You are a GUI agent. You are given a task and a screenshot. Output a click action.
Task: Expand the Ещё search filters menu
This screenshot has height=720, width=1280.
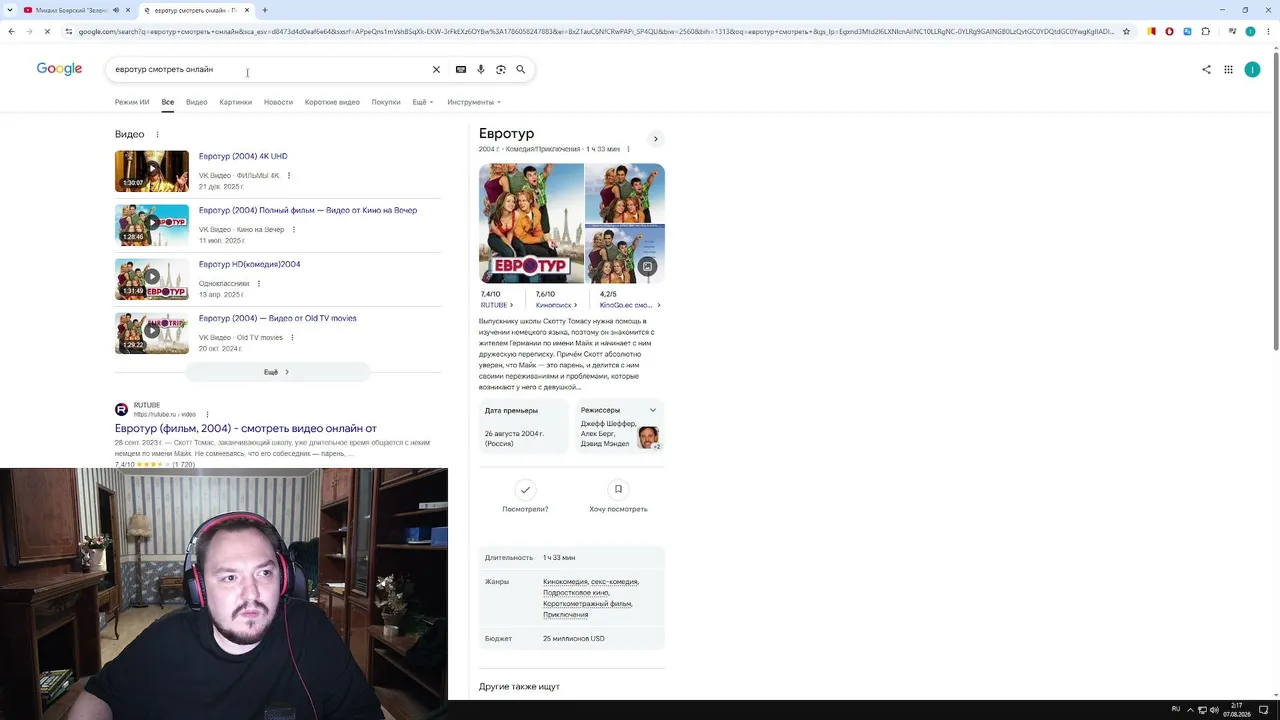423,102
